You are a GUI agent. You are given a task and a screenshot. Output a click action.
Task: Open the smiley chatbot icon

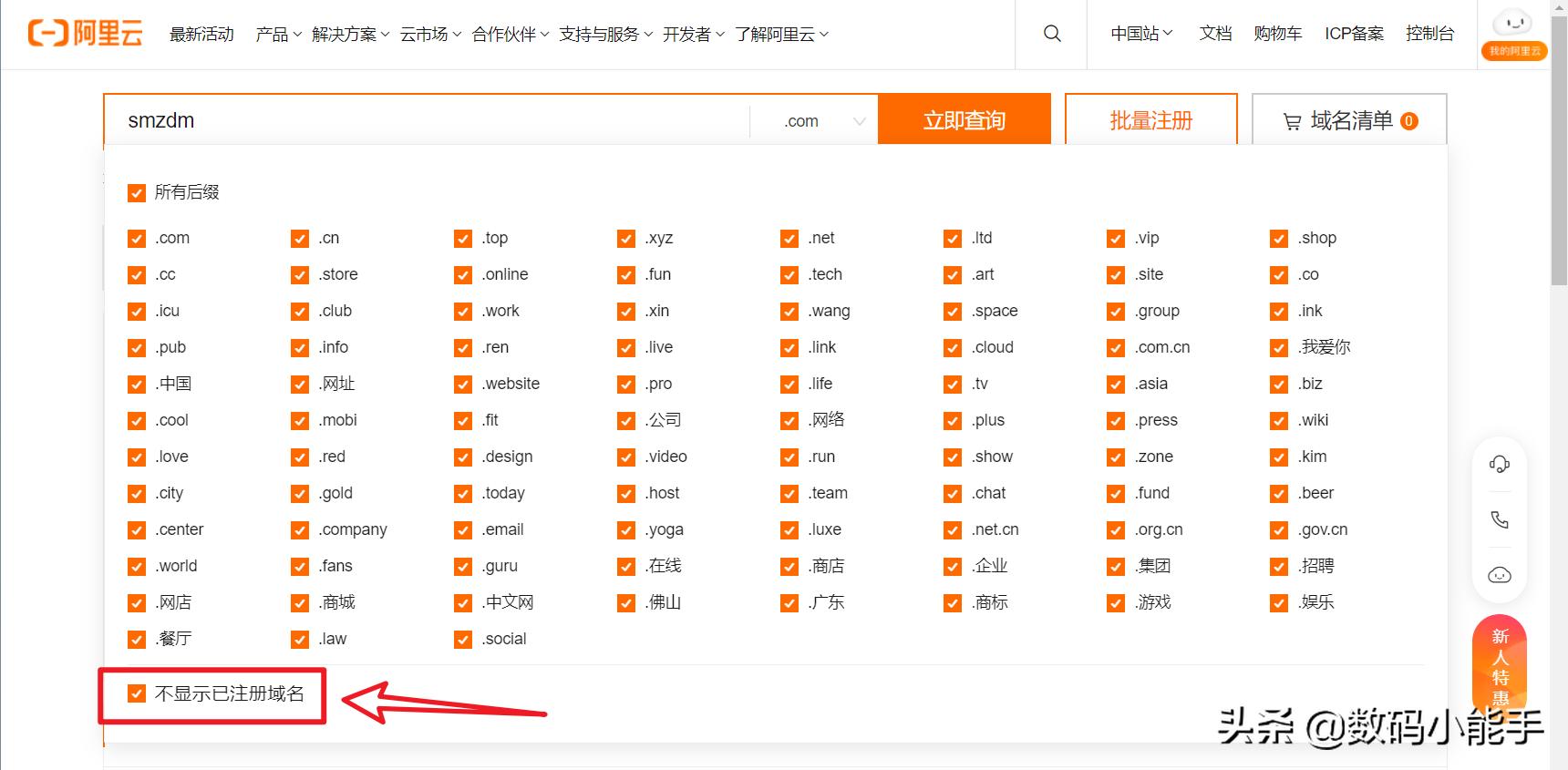click(x=1500, y=575)
